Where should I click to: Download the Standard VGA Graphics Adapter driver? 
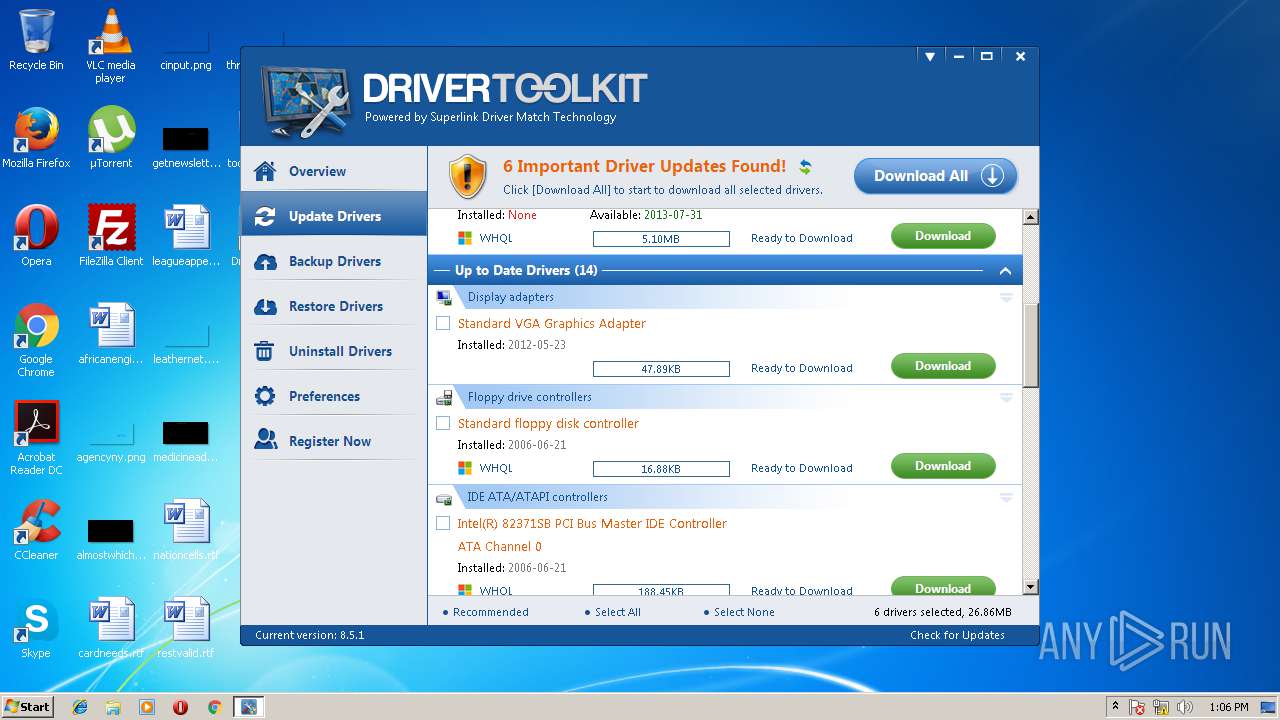pos(943,366)
